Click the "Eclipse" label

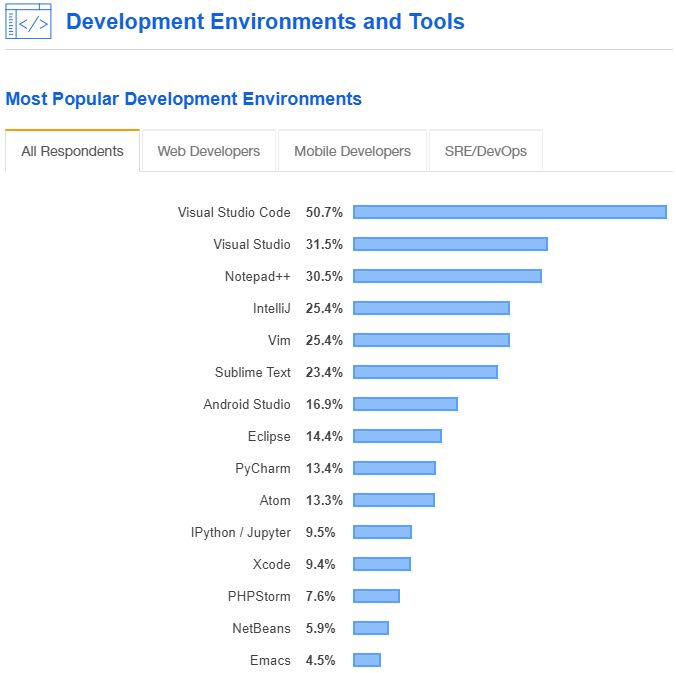pos(269,436)
